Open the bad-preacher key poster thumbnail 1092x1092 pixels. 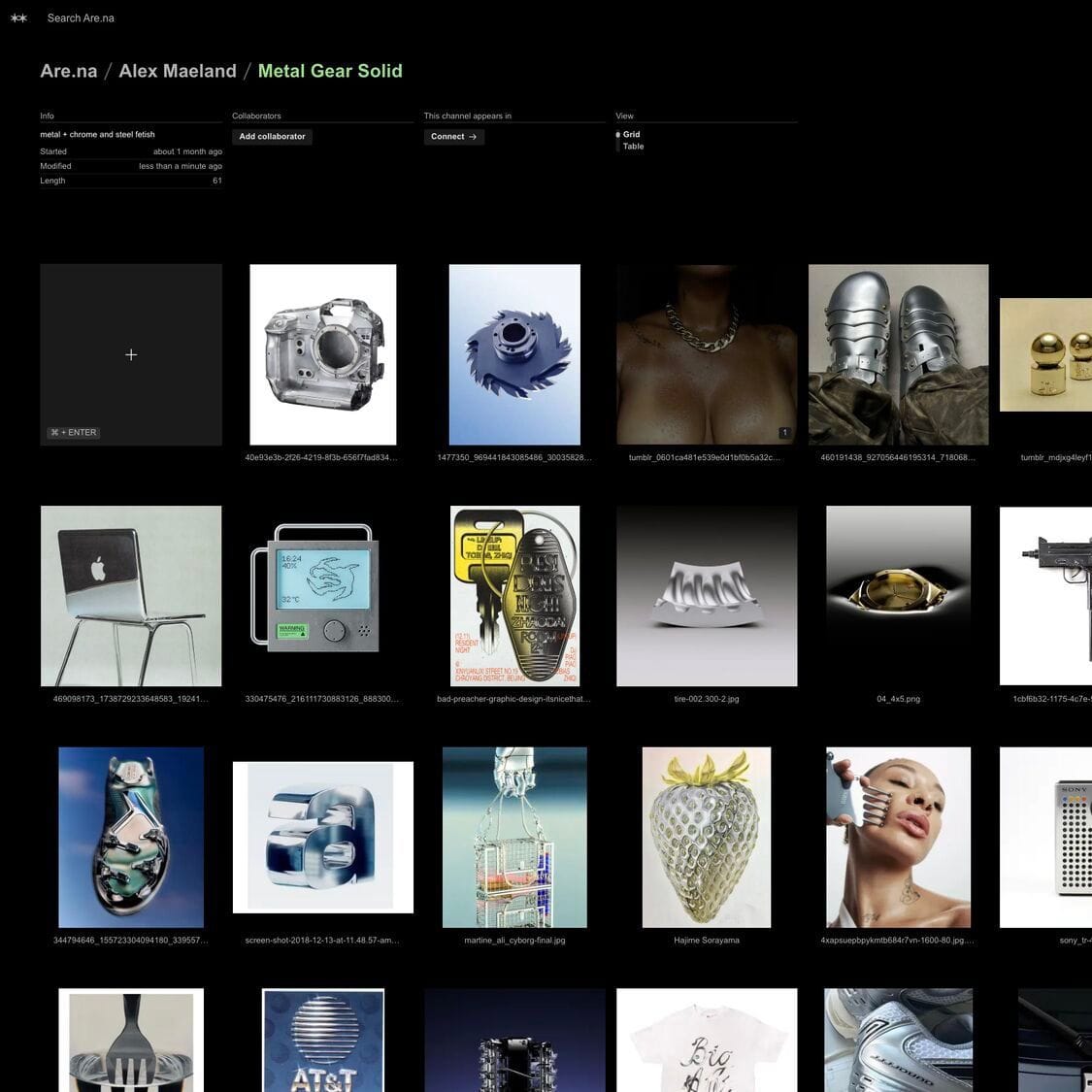514,596
